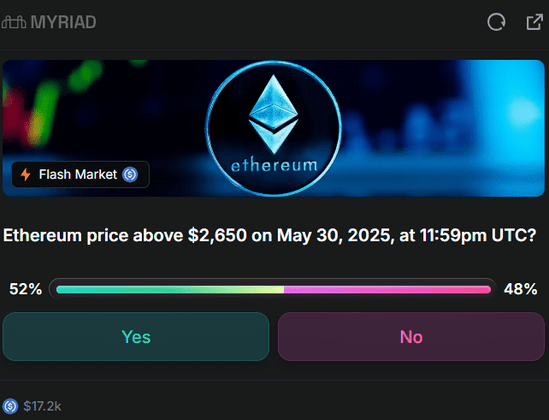Open the MYRIAD wordmark link
Viewport: 549px width, 420px height.
point(63,22)
